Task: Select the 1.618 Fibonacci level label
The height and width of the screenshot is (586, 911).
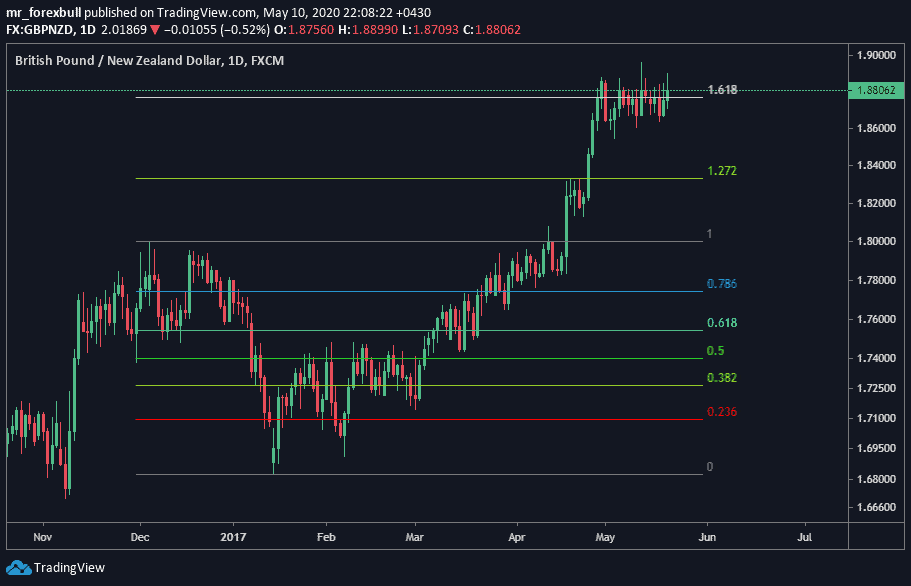Action: pyautogui.click(x=721, y=90)
